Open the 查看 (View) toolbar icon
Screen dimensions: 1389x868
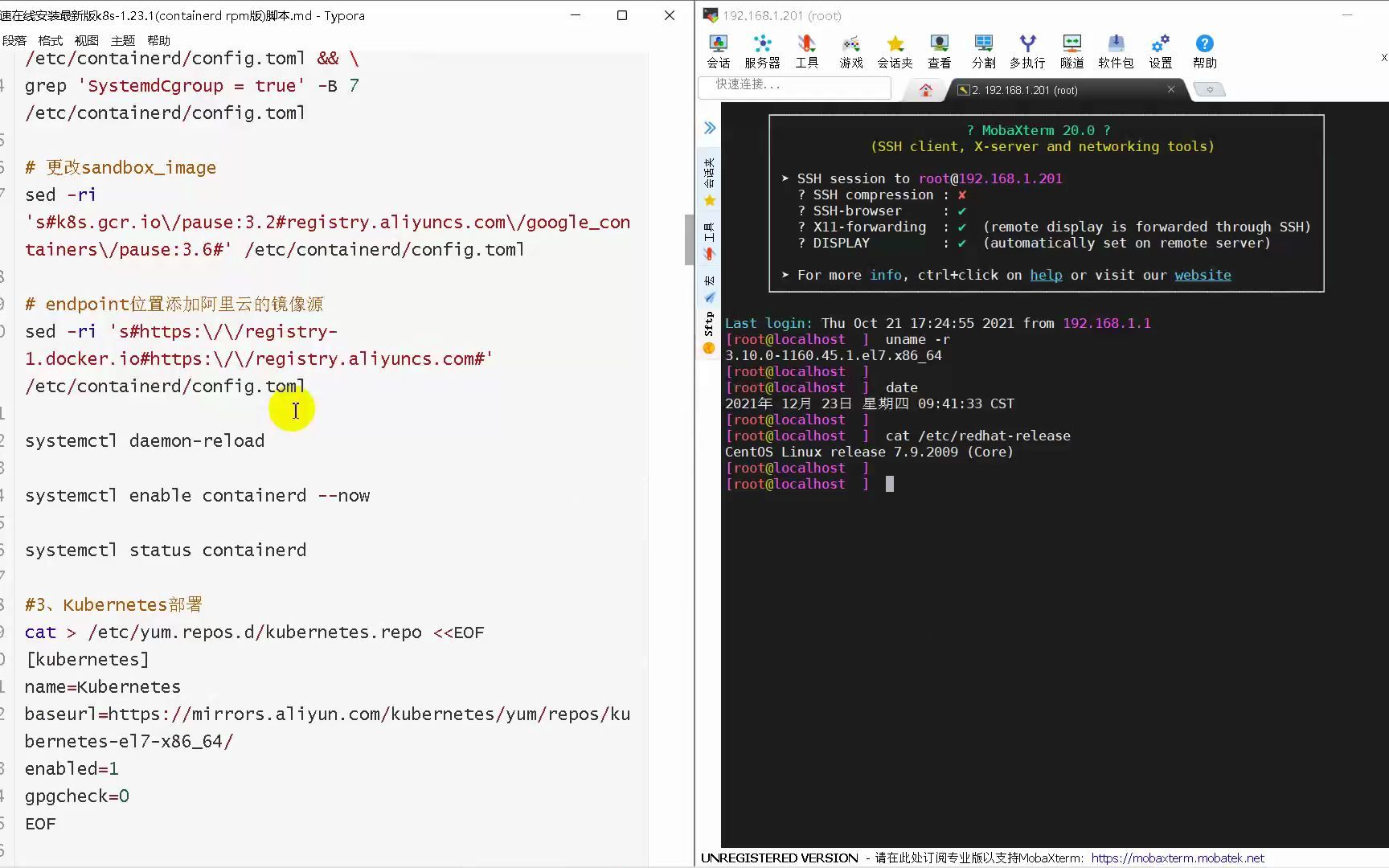point(939,51)
